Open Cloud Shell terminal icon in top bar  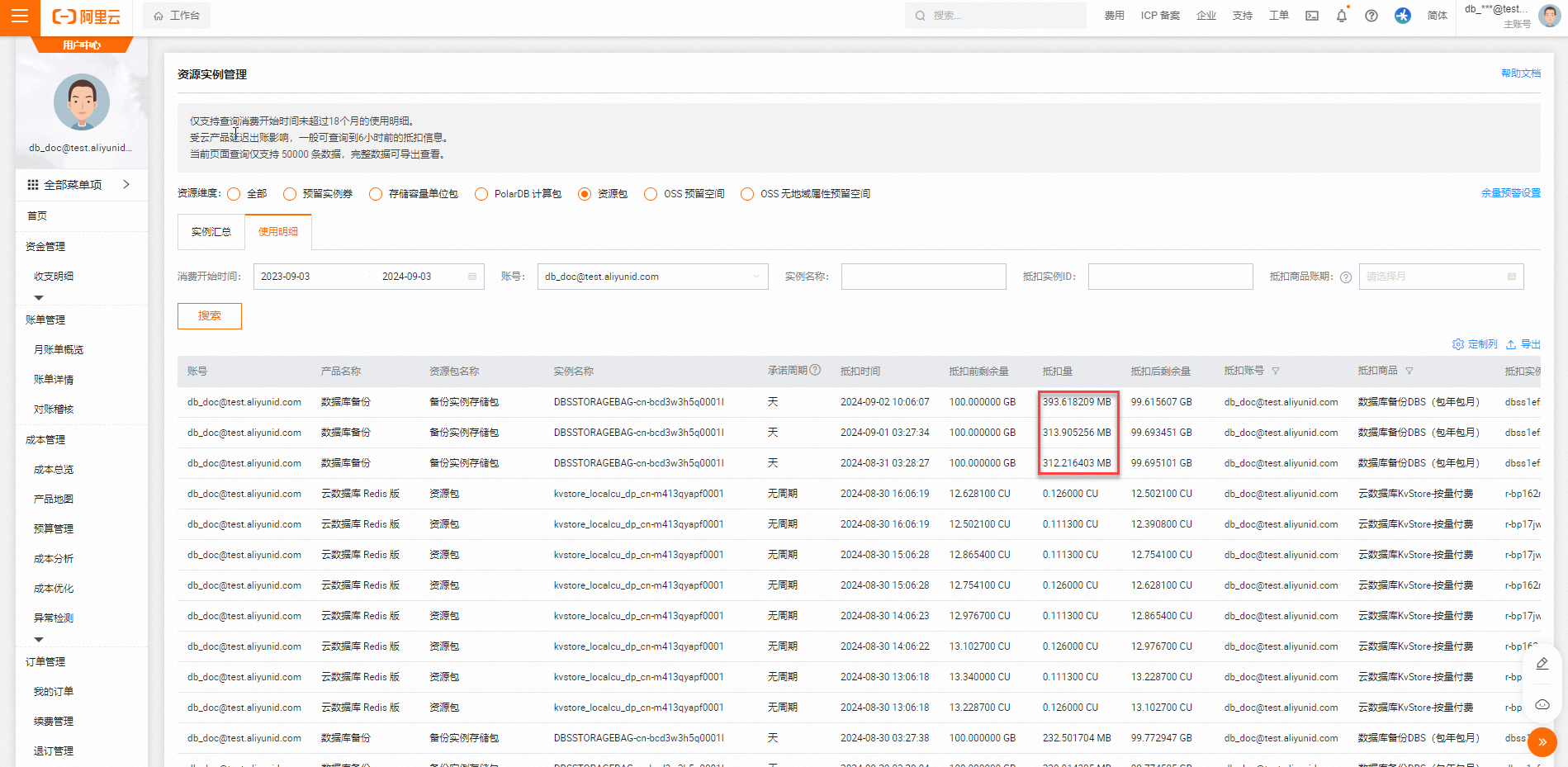[1312, 16]
